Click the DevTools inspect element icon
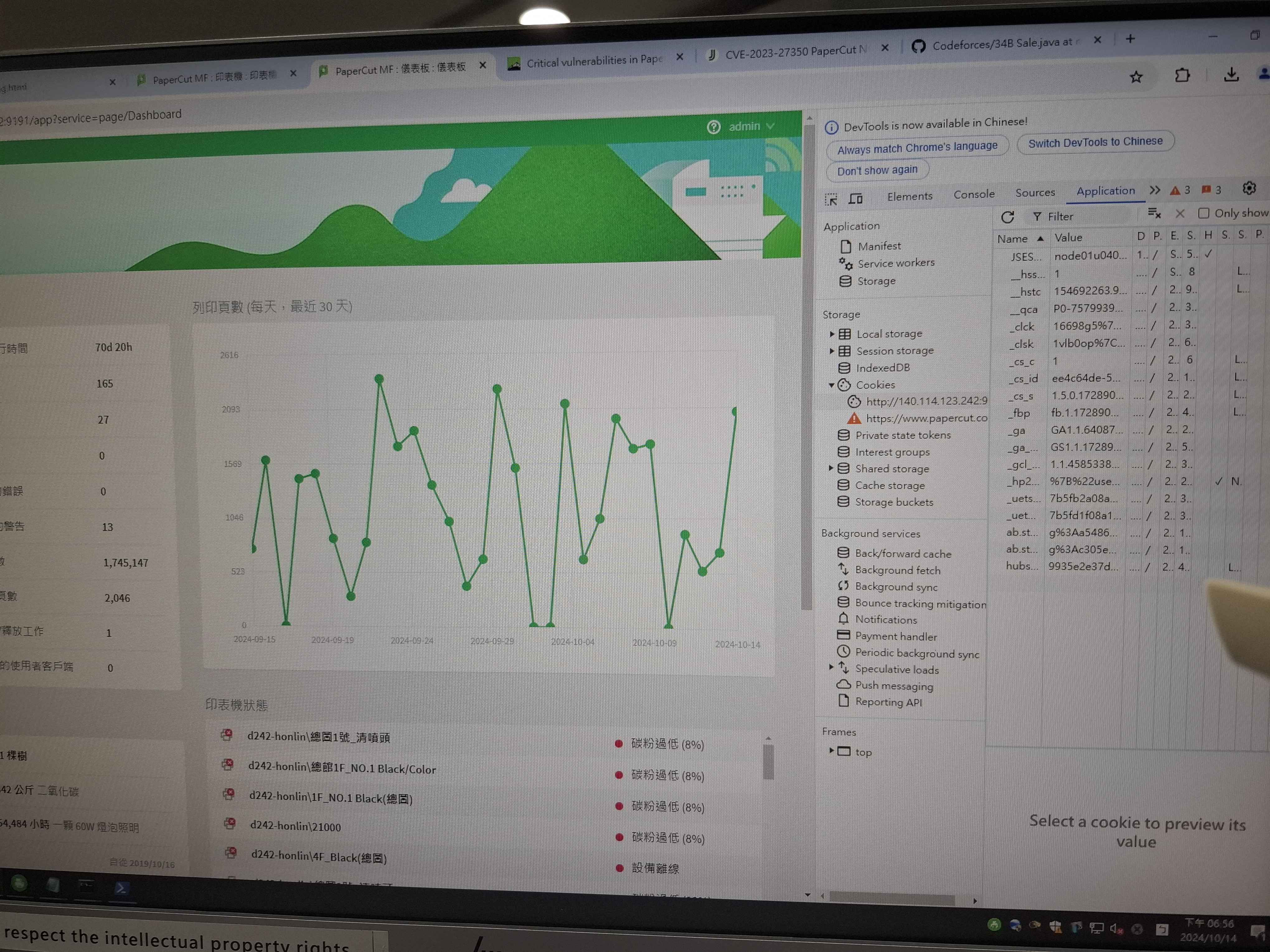The width and height of the screenshot is (1270, 952). (831, 200)
